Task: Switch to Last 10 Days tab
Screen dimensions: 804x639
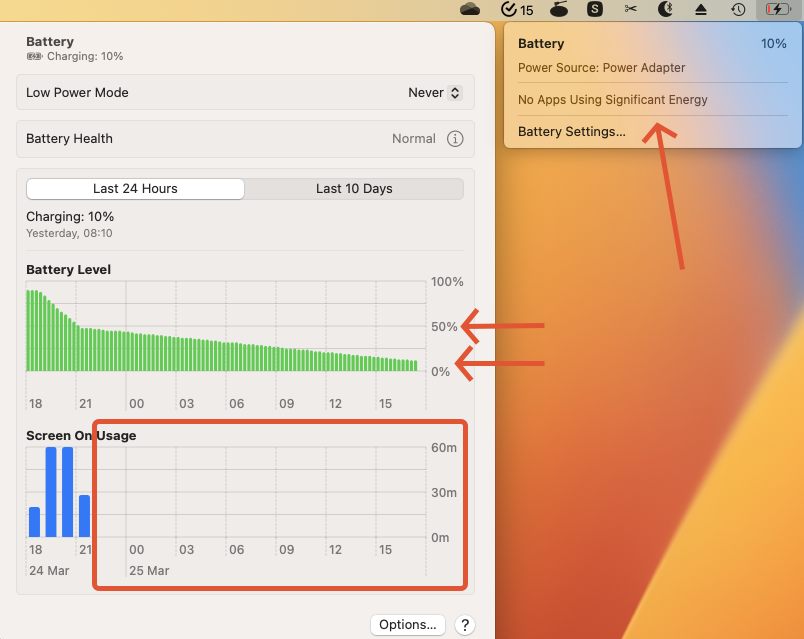Action: tap(354, 189)
